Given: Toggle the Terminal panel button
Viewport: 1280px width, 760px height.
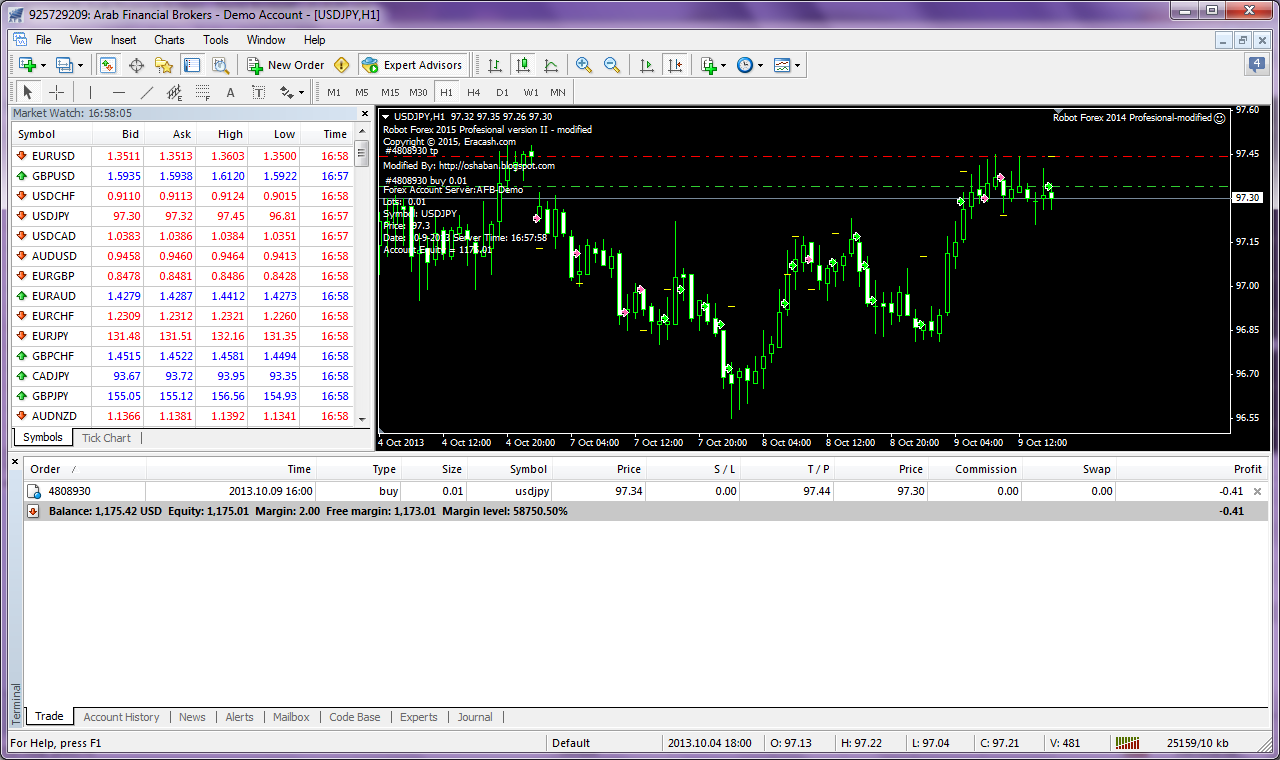Looking at the screenshot, I should tap(192, 65).
